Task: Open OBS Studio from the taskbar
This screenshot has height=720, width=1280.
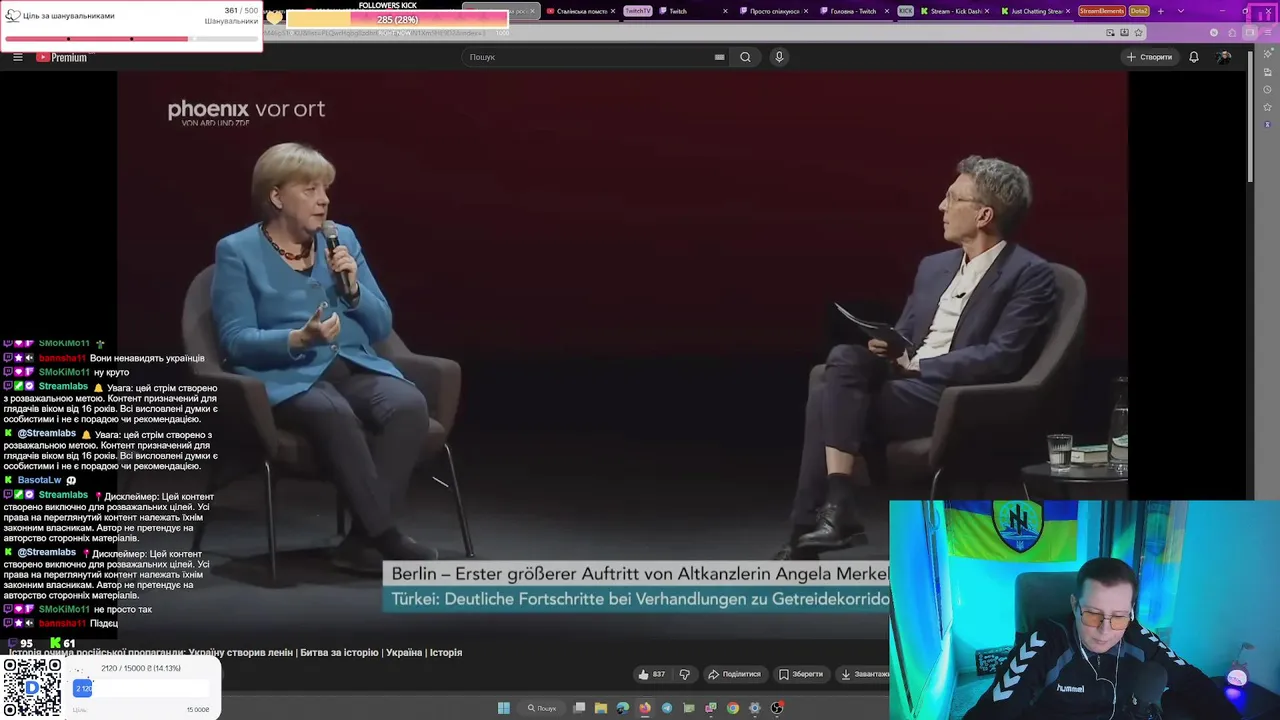Action: click(x=777, y=708)
